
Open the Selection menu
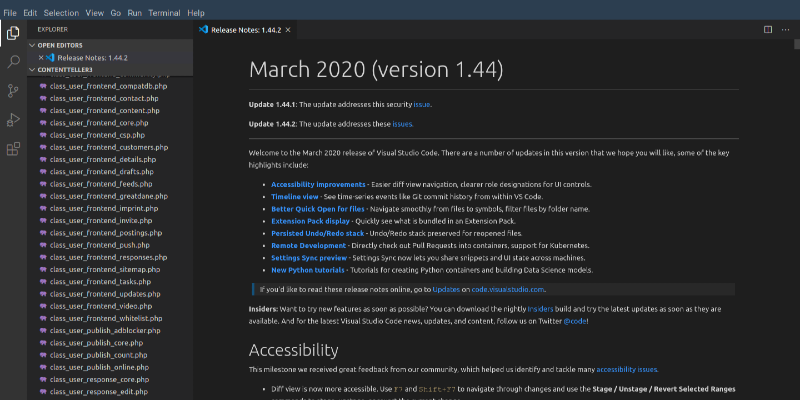(x=61, y=13)
